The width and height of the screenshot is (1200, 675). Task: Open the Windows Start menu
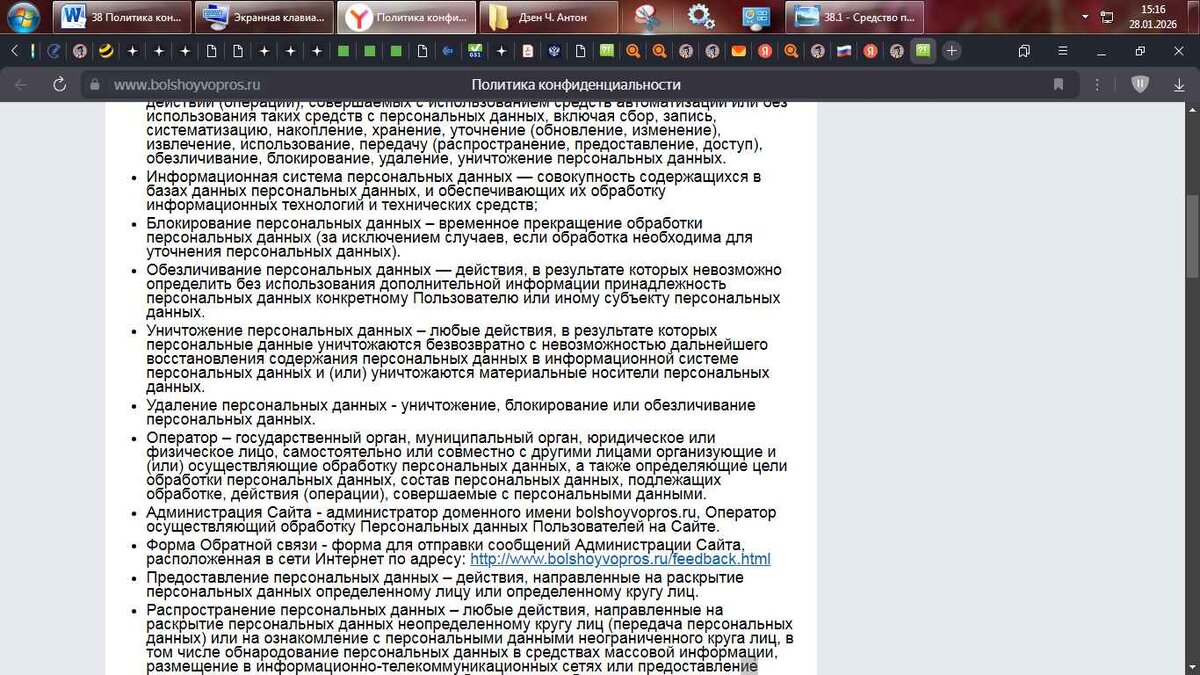[x=22, y=16]
